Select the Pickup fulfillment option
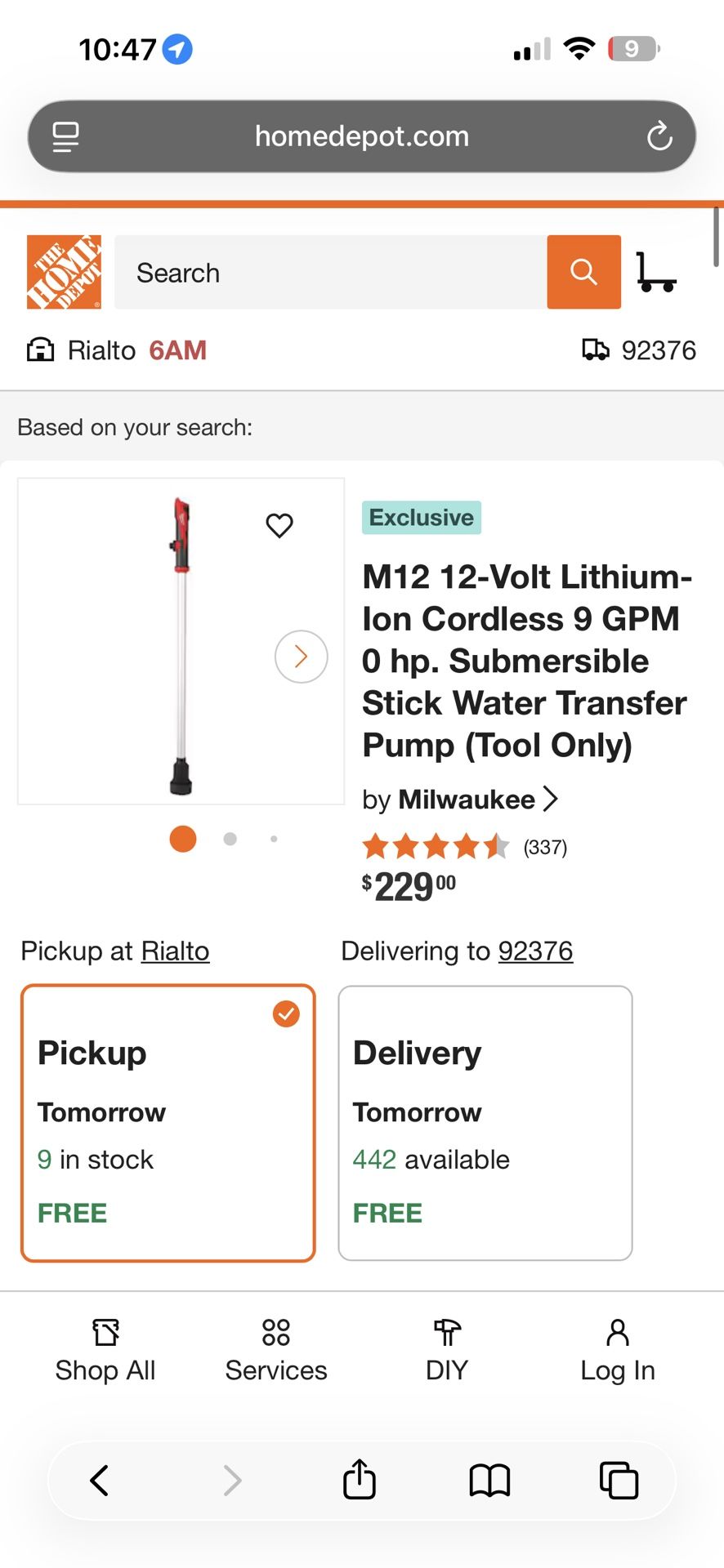 [168, 1123]
